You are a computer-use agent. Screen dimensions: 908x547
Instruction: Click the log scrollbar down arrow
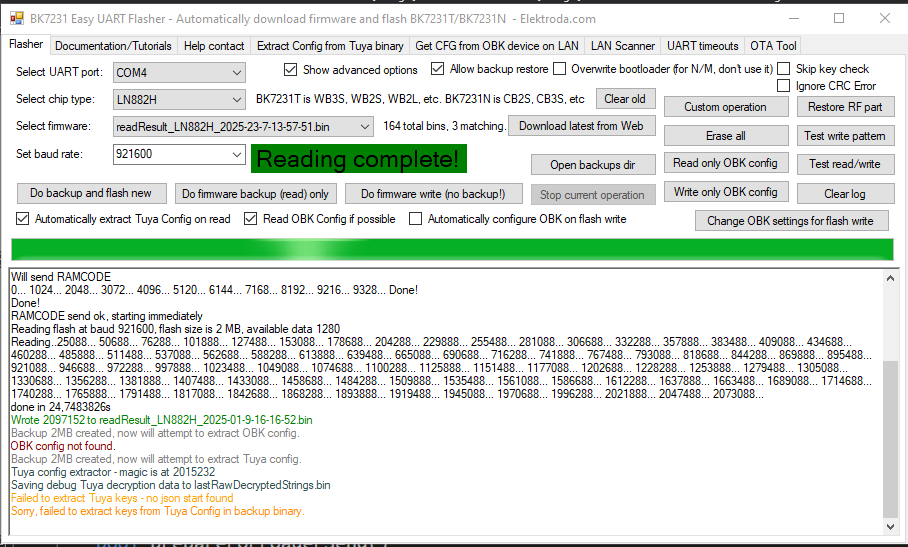pos(890,527)
